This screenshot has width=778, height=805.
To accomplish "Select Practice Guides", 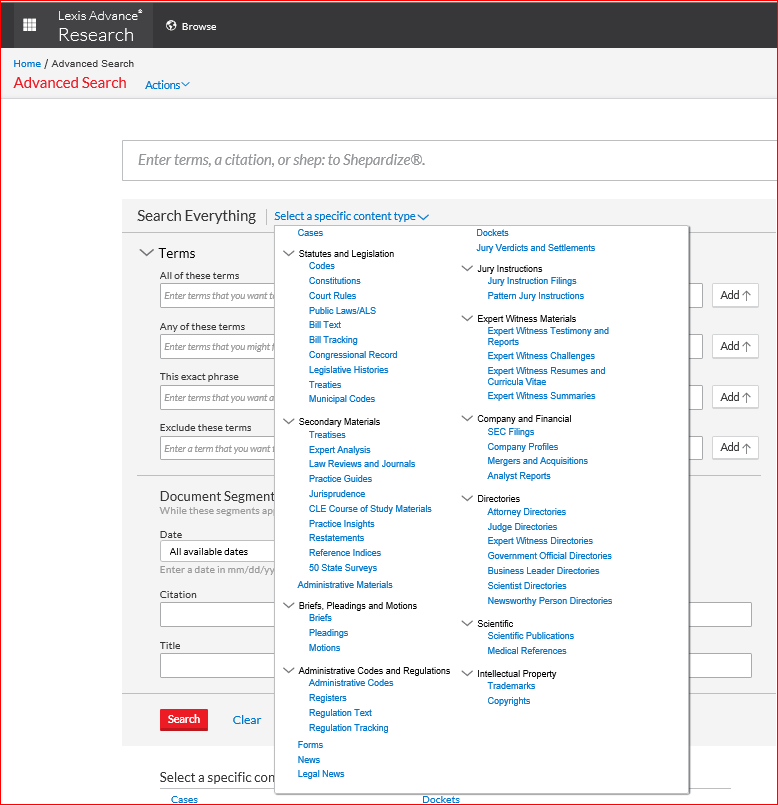I will (x=340, y=478).
